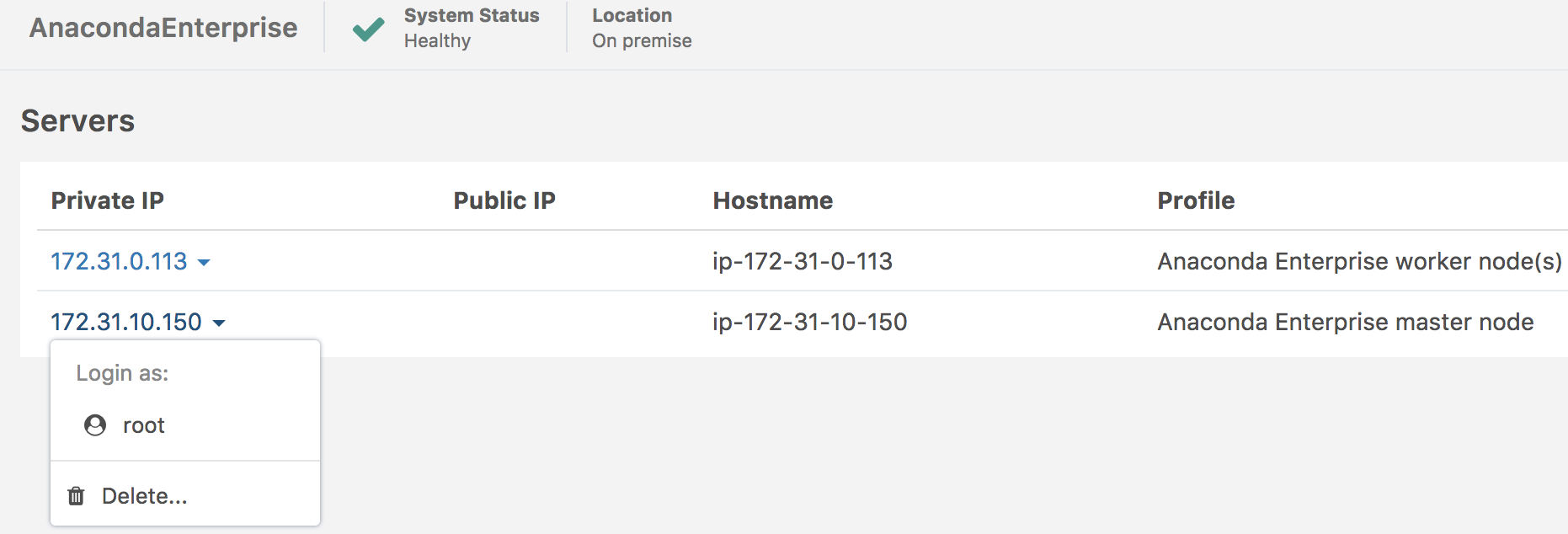Open the 172.31.0.113 private IP link
Screen dimensions: 1568x534
tap(119, 262)
